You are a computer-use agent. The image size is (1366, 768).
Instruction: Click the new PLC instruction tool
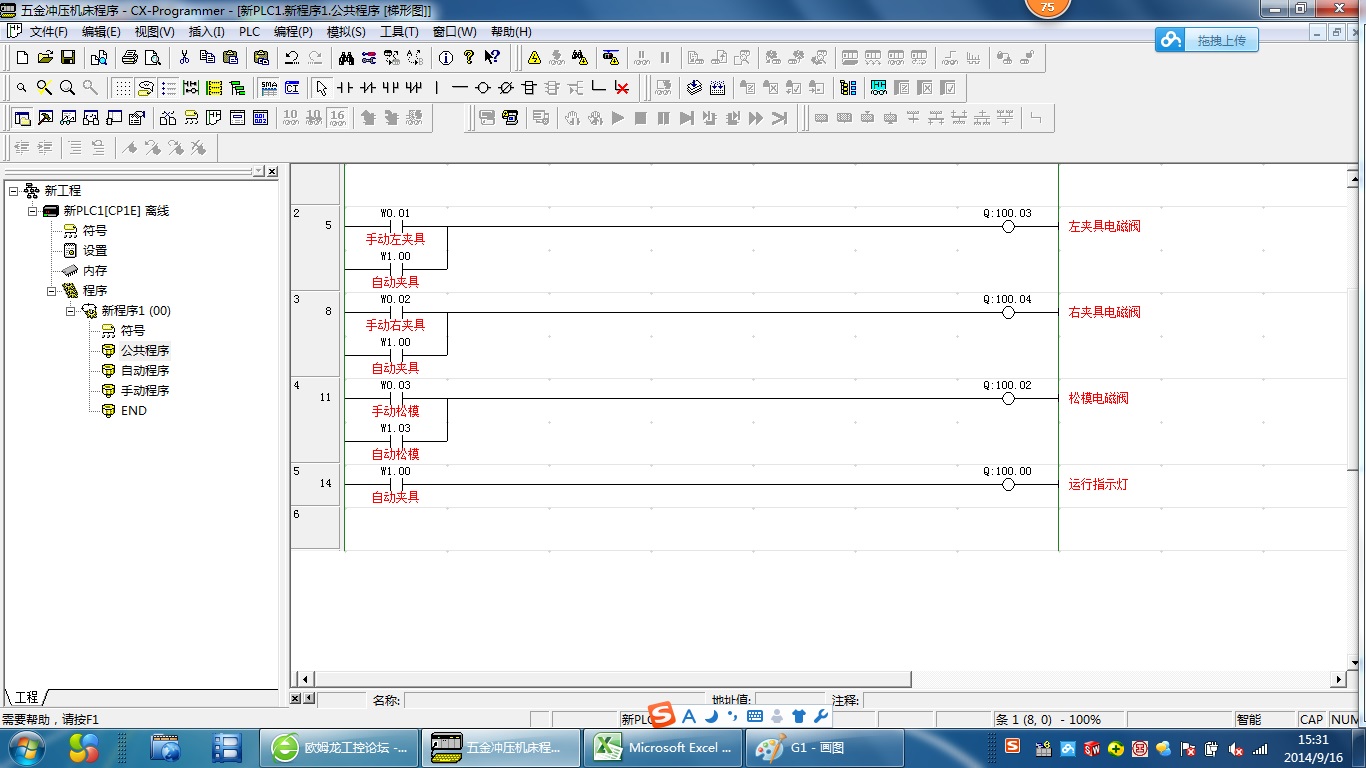tap(529, 88)
